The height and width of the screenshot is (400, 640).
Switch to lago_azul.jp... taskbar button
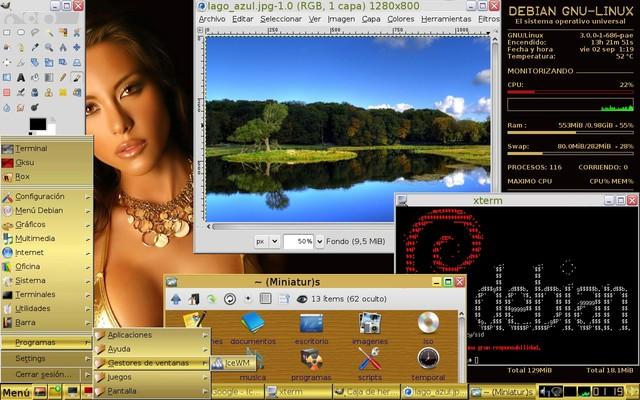pyautogui.click(x=434, y=392)
